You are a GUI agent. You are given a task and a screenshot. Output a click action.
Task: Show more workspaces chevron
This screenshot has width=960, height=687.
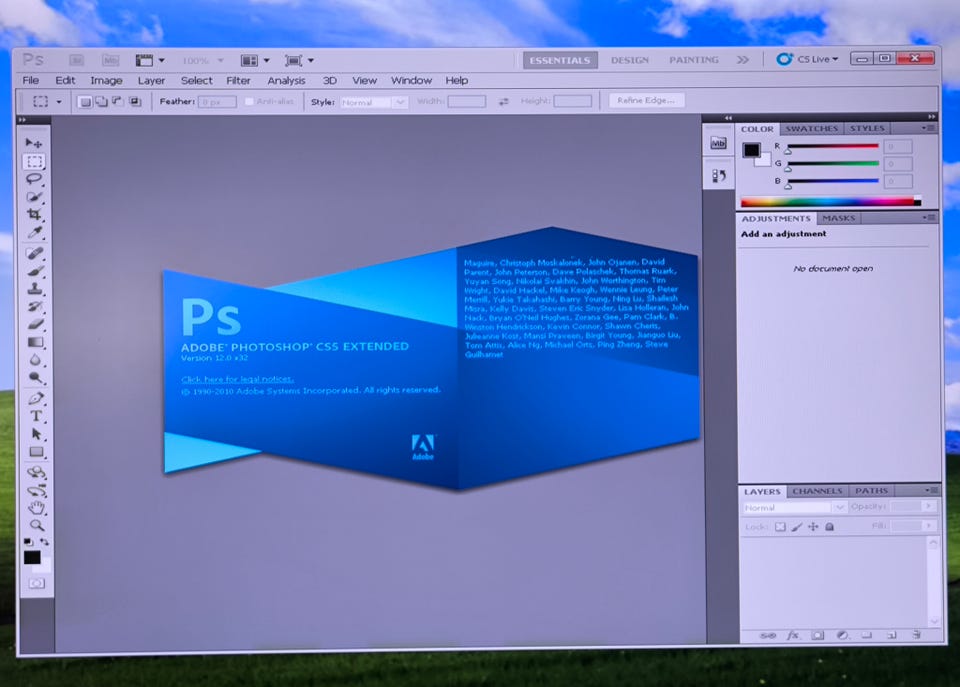tap(743, 59)
